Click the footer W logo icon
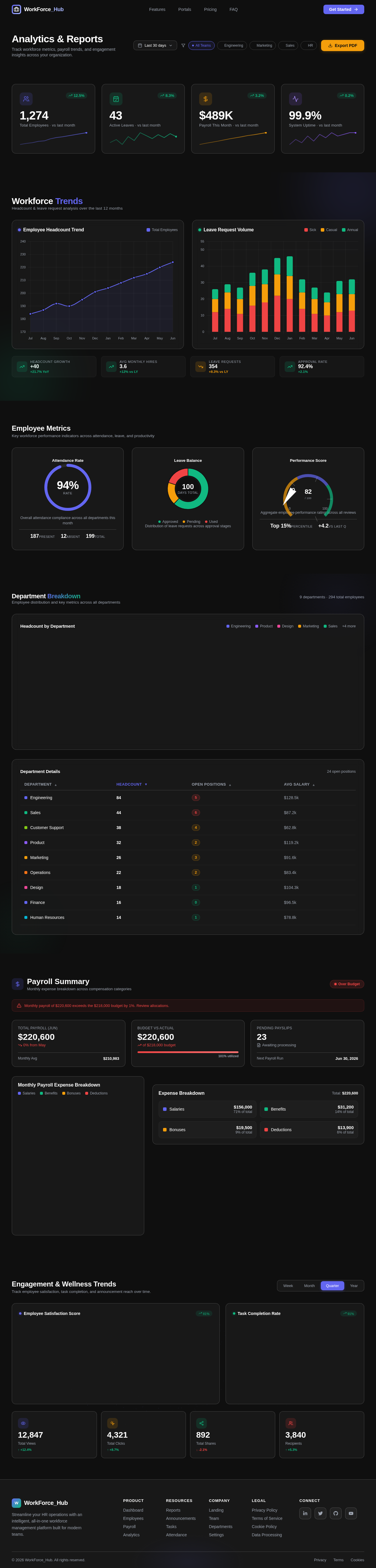 (x=16, y=1503)
